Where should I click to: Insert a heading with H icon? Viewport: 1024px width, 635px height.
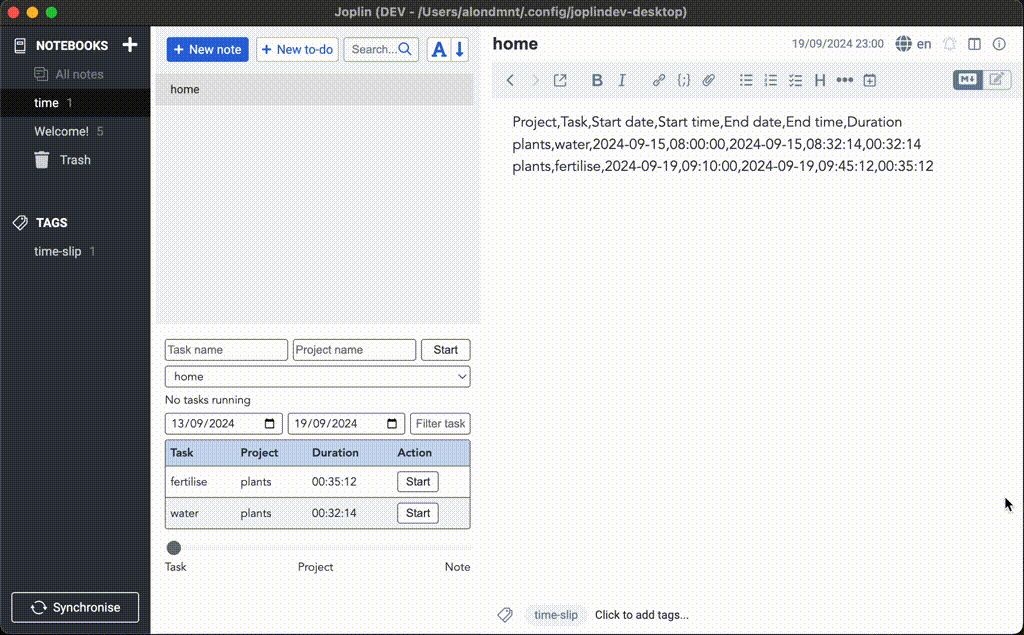tap(820, 80)
